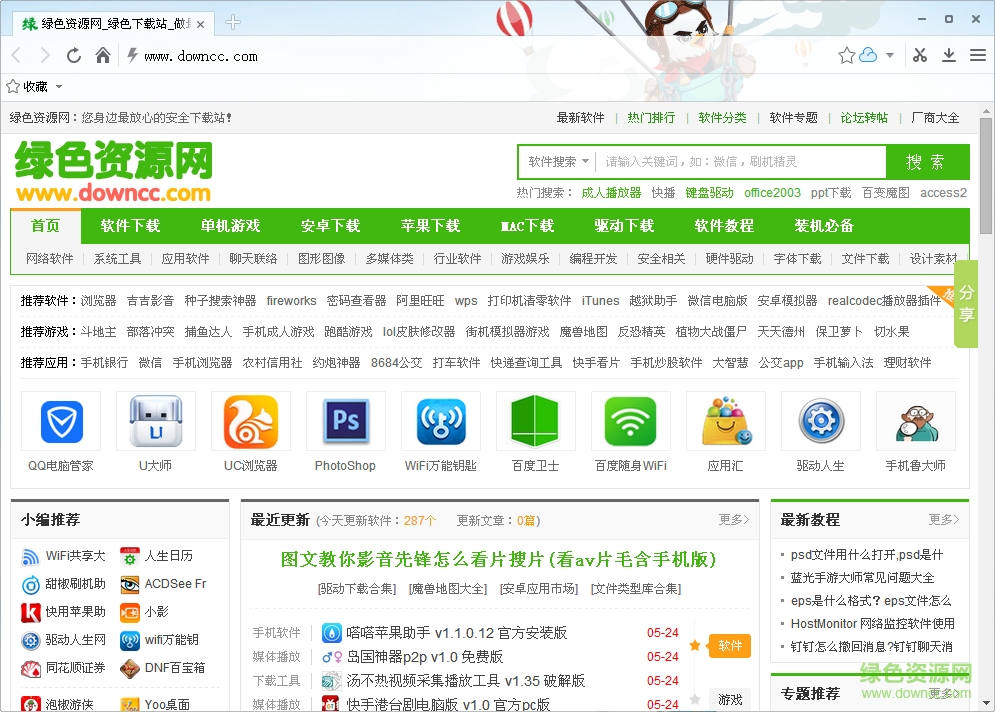Click the 甜椒刷机助 icon
Image resolution: width=995 pixels, height=712 pixels.
point(30,584)
